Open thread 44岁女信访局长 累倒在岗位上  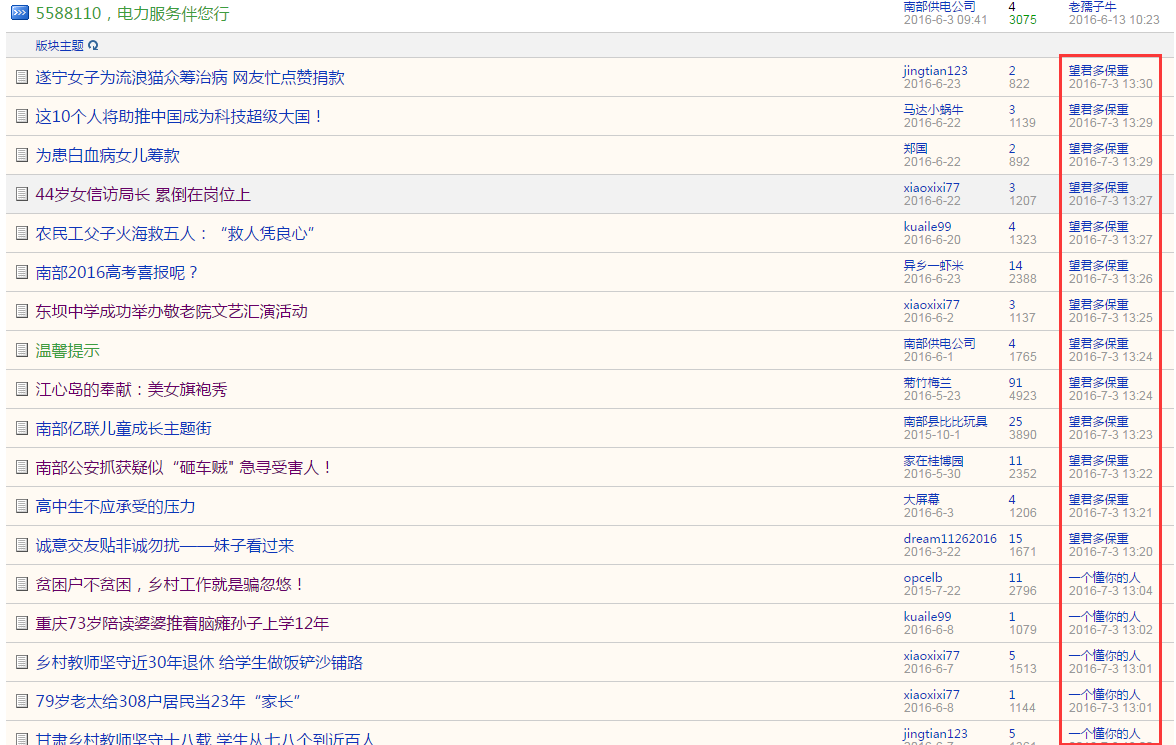[x=143, y=194]
